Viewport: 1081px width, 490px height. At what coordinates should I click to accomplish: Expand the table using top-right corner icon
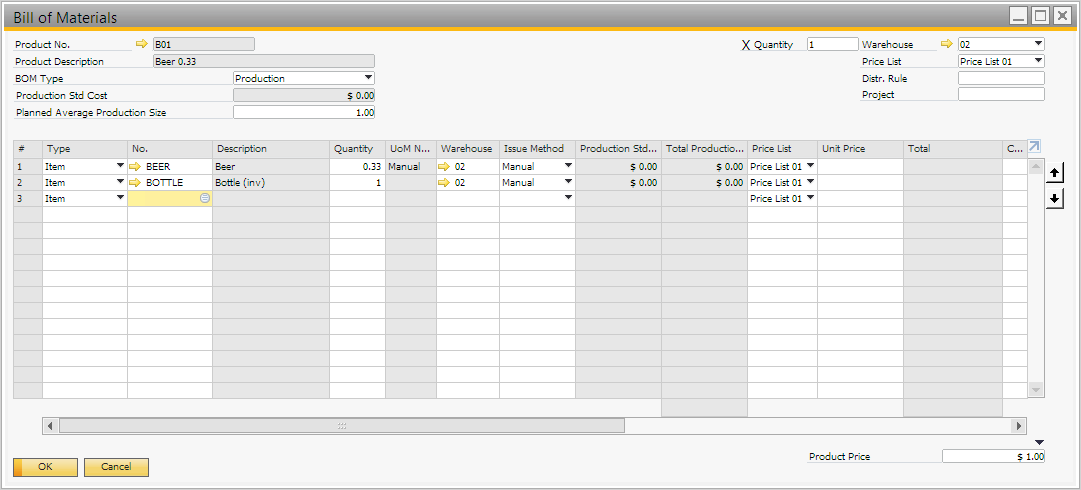point(1034,147)
